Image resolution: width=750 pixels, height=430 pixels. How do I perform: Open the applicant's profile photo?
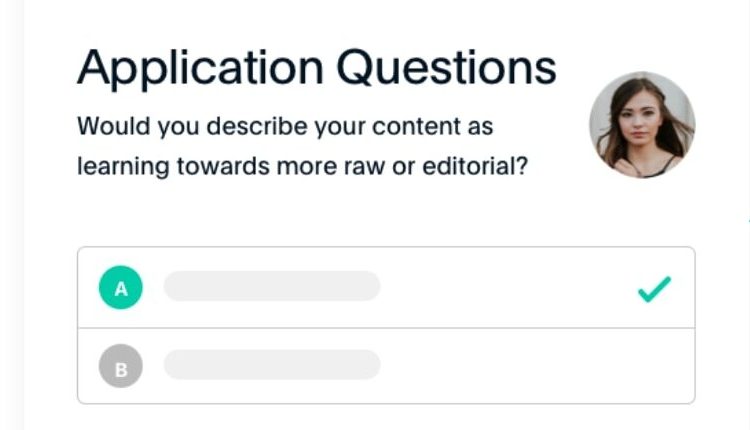[x=642, y=125]
